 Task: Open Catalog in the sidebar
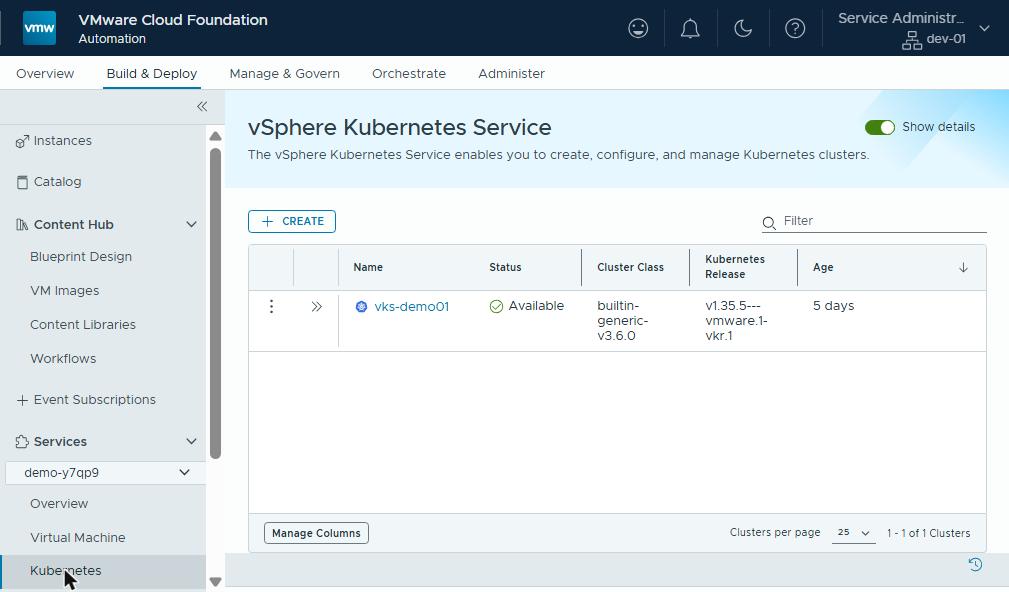point(57,182)
